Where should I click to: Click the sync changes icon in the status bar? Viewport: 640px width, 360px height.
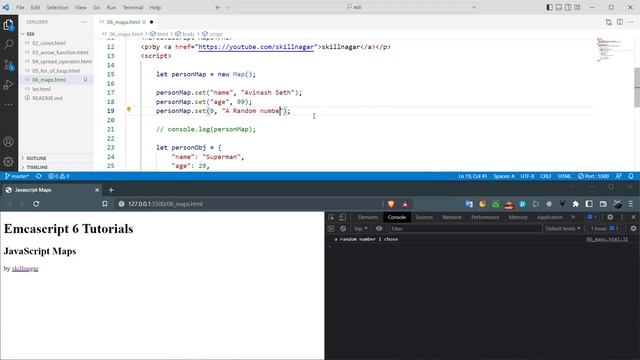[38, 176]
